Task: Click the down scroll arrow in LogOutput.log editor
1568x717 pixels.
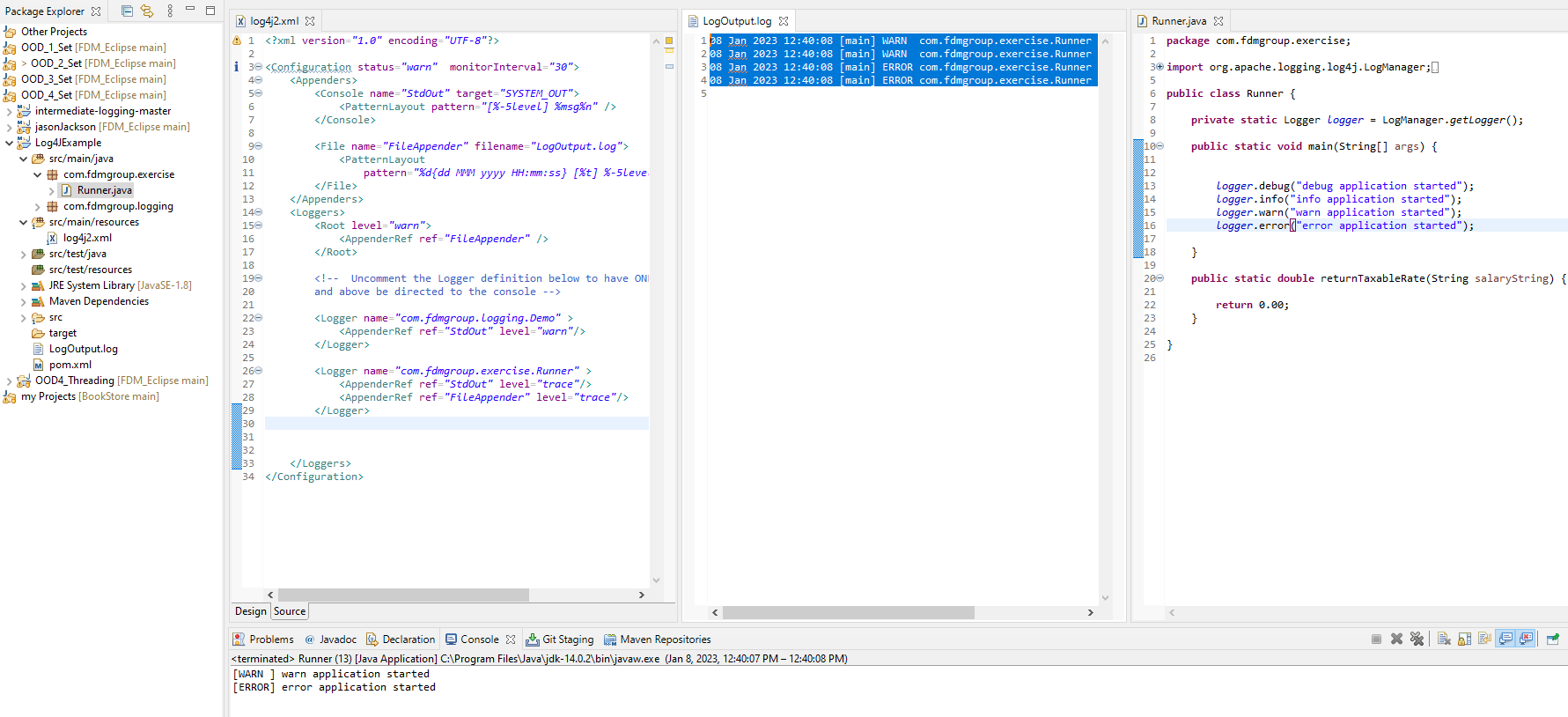Action: coord(1105,598)
